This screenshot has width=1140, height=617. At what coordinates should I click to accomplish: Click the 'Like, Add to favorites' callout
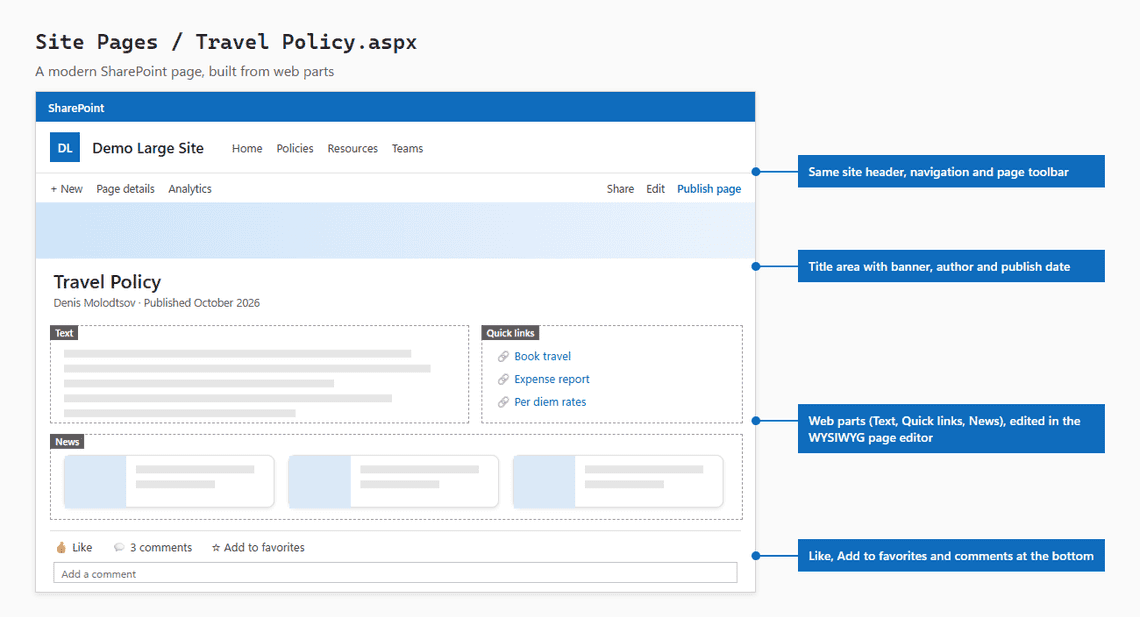coord(951,555)
